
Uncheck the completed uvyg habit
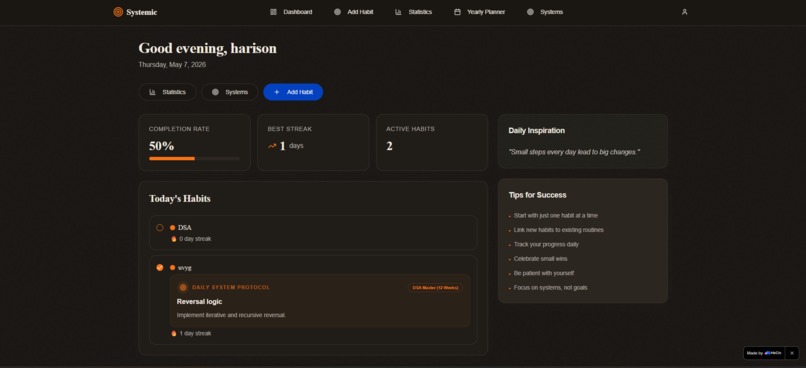[x=160, y=267]
